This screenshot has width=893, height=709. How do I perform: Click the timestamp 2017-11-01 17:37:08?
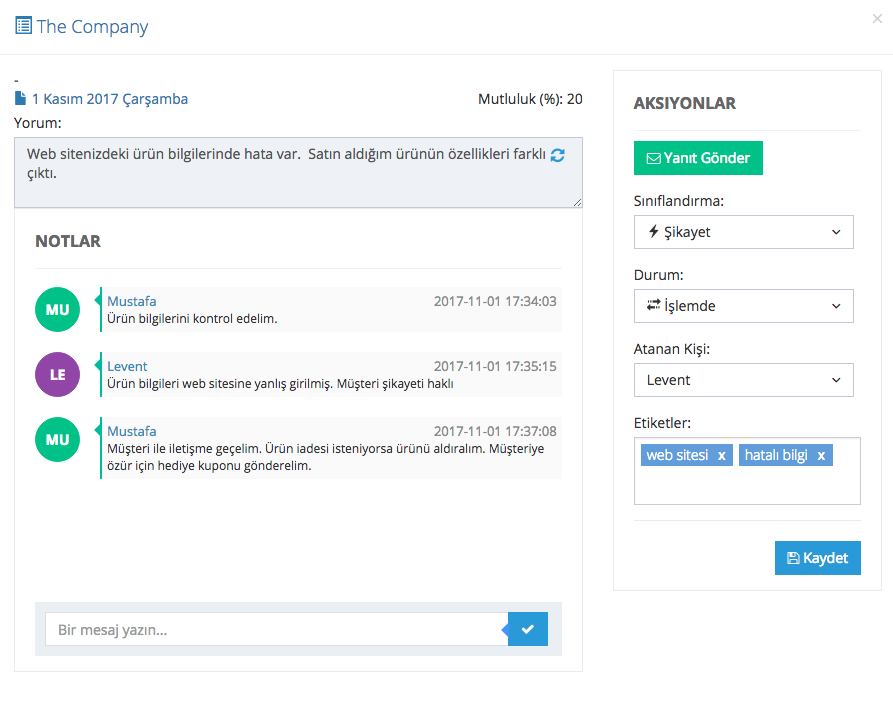click(x=495, y=431)
